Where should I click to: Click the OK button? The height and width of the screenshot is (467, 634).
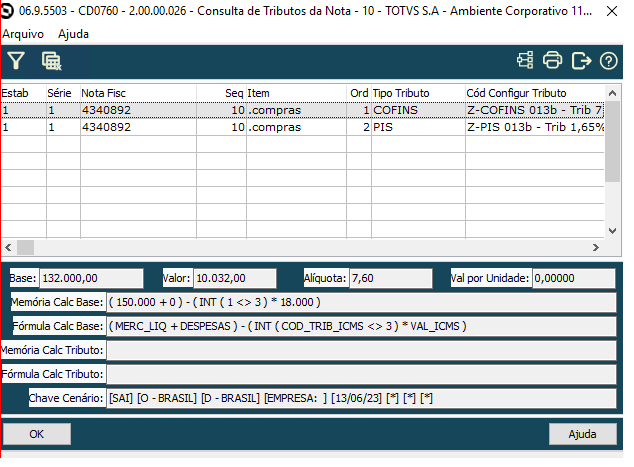pos(37,434)
